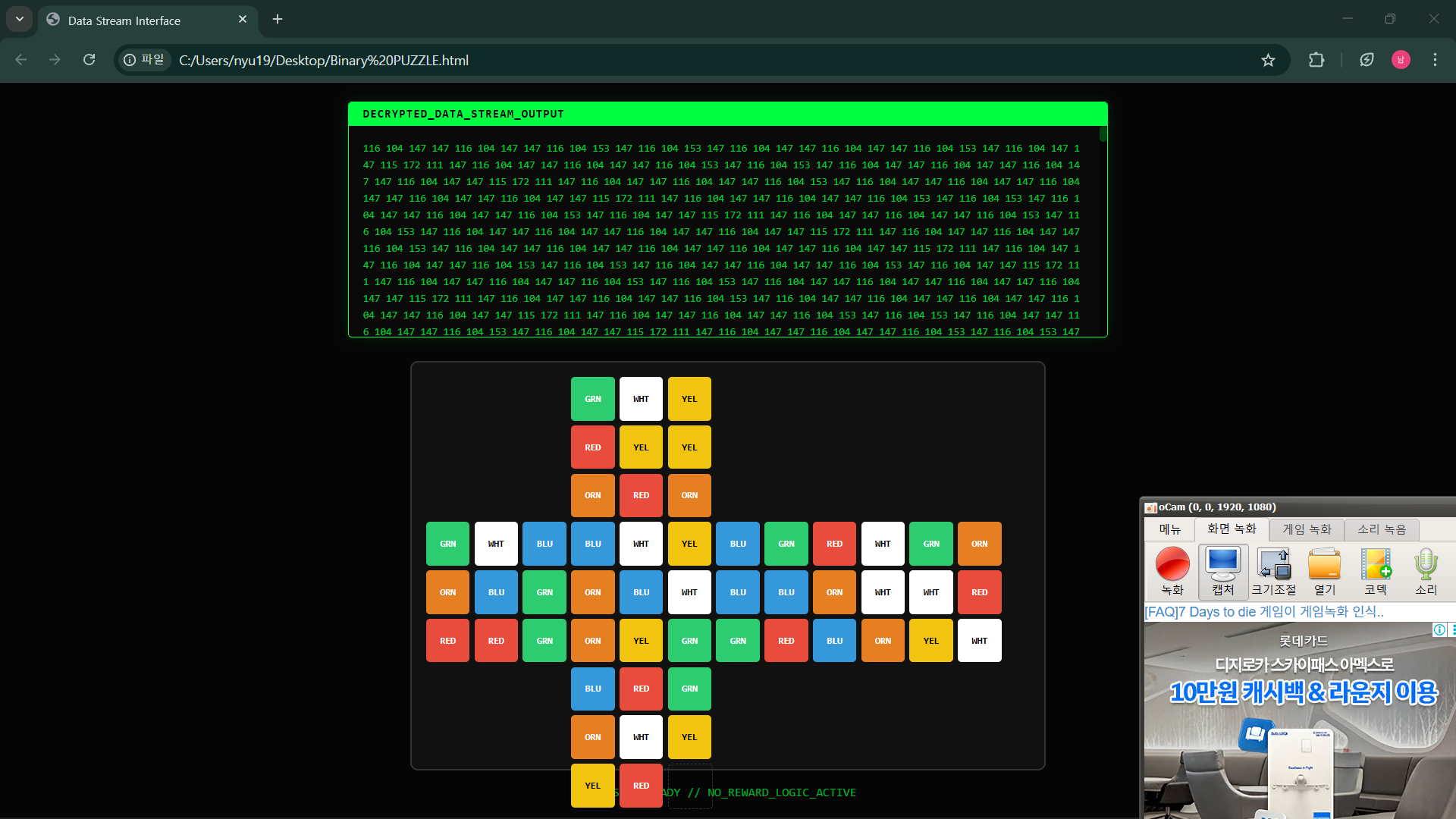
Task: Open the Chrome extensions puzzle icon
Action: (1316, 60)
